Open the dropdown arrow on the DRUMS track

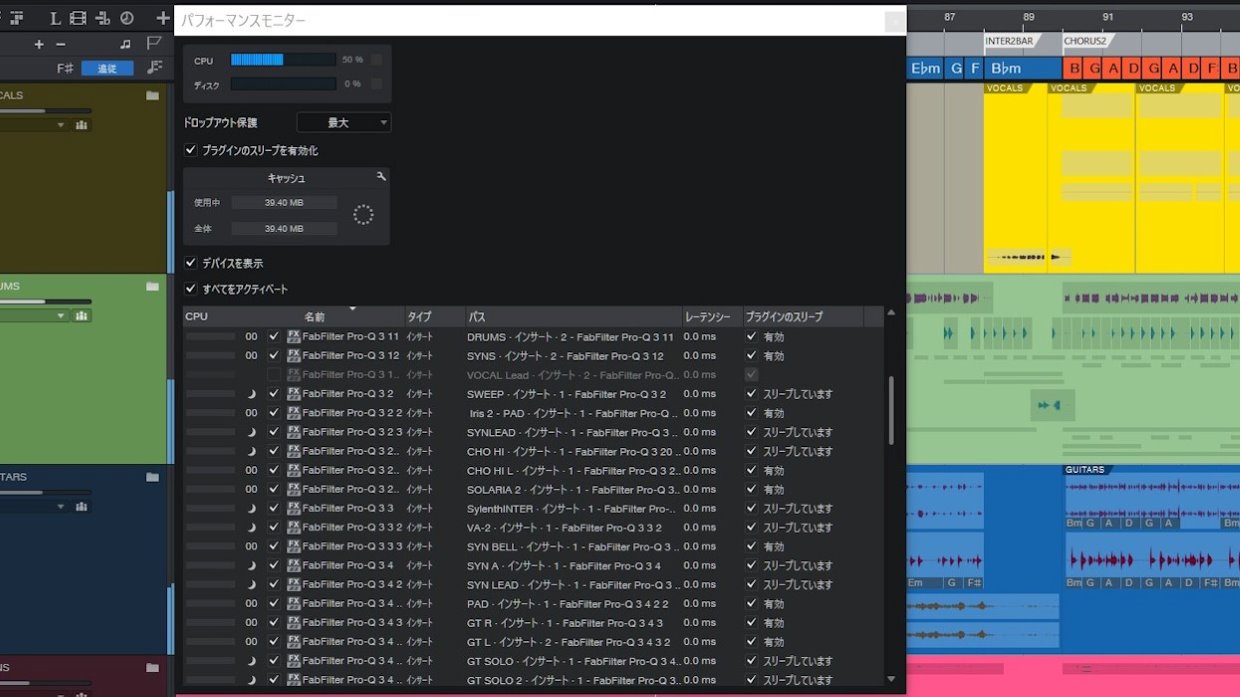pyautogui.click(x=60, y=316)
